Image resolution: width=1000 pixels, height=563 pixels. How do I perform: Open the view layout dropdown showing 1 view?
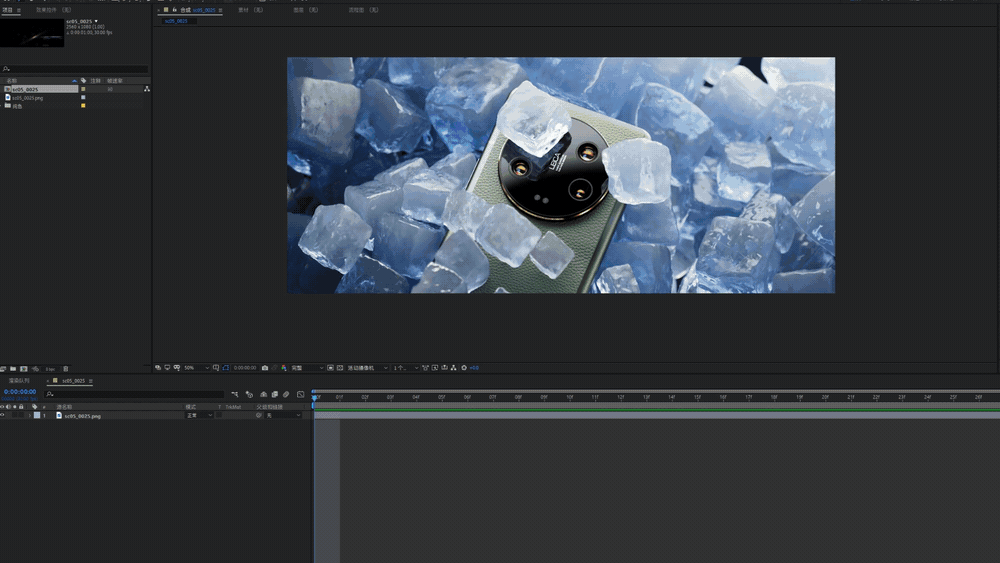pyautogui.click(x=406, y=368)
